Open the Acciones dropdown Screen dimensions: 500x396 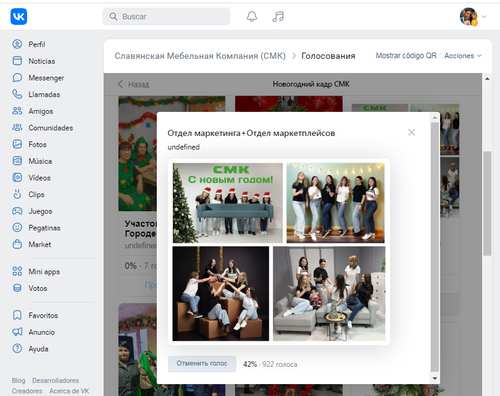click(463, 56)
